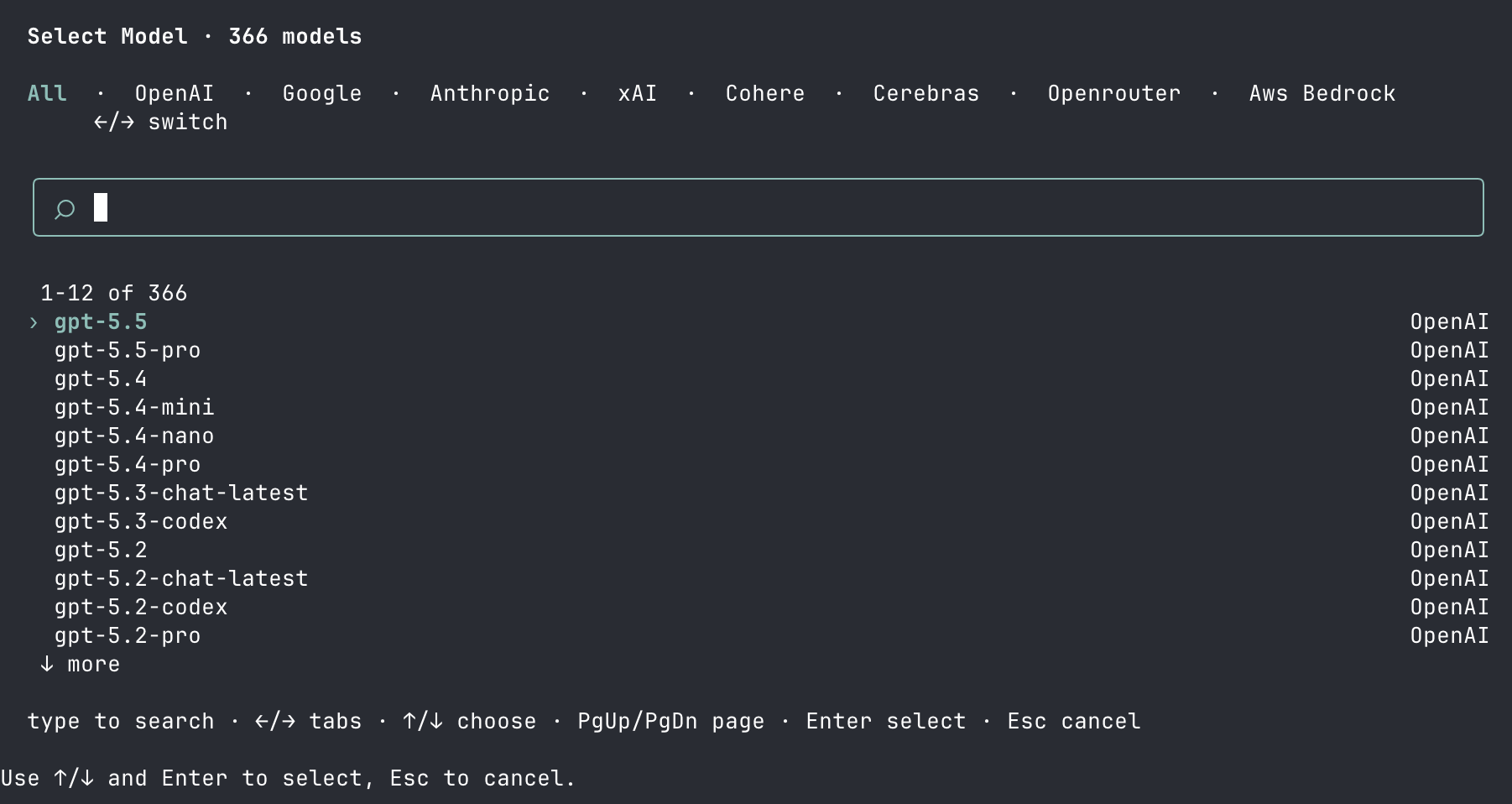This screenshot has height=804, width=1512.
Task: Click the model search input field
Action: tap(759, 207)
